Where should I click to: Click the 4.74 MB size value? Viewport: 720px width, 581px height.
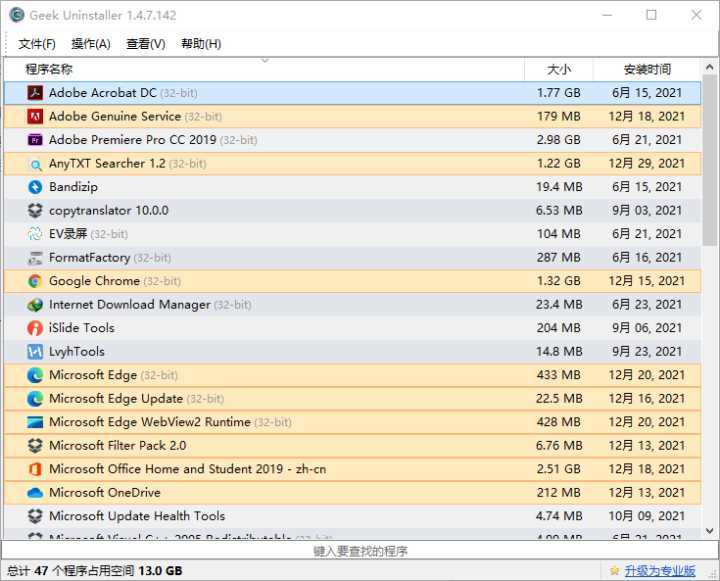(x=559, y=516)
